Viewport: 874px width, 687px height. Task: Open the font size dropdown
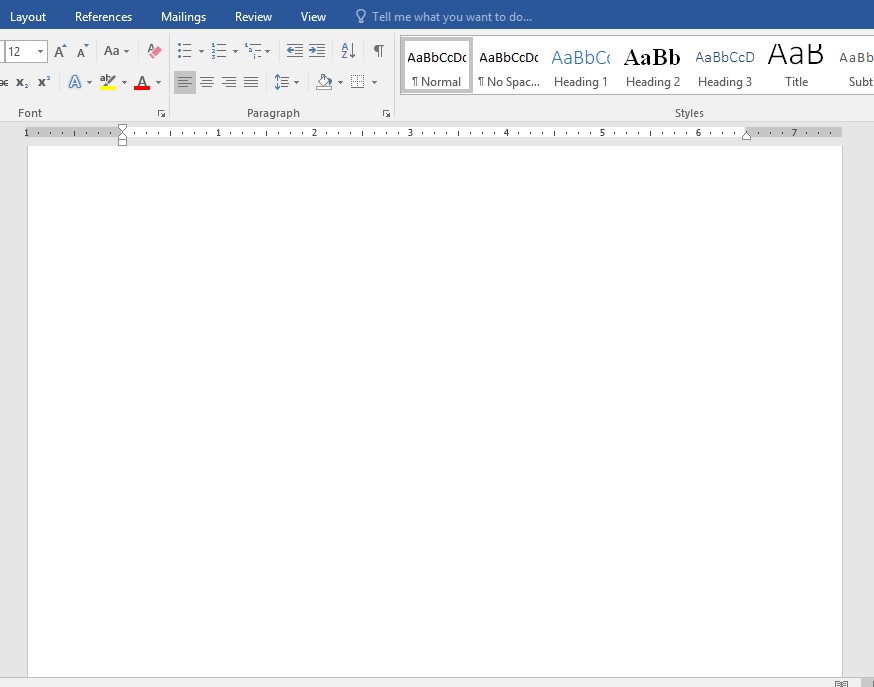[40, 51]
